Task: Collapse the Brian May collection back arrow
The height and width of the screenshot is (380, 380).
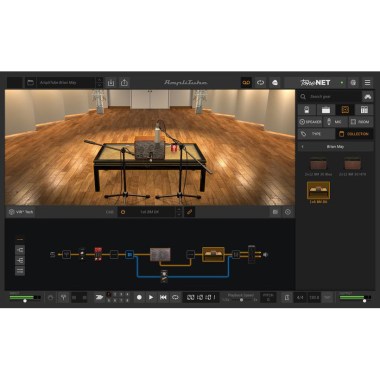Action: [302, 147]
